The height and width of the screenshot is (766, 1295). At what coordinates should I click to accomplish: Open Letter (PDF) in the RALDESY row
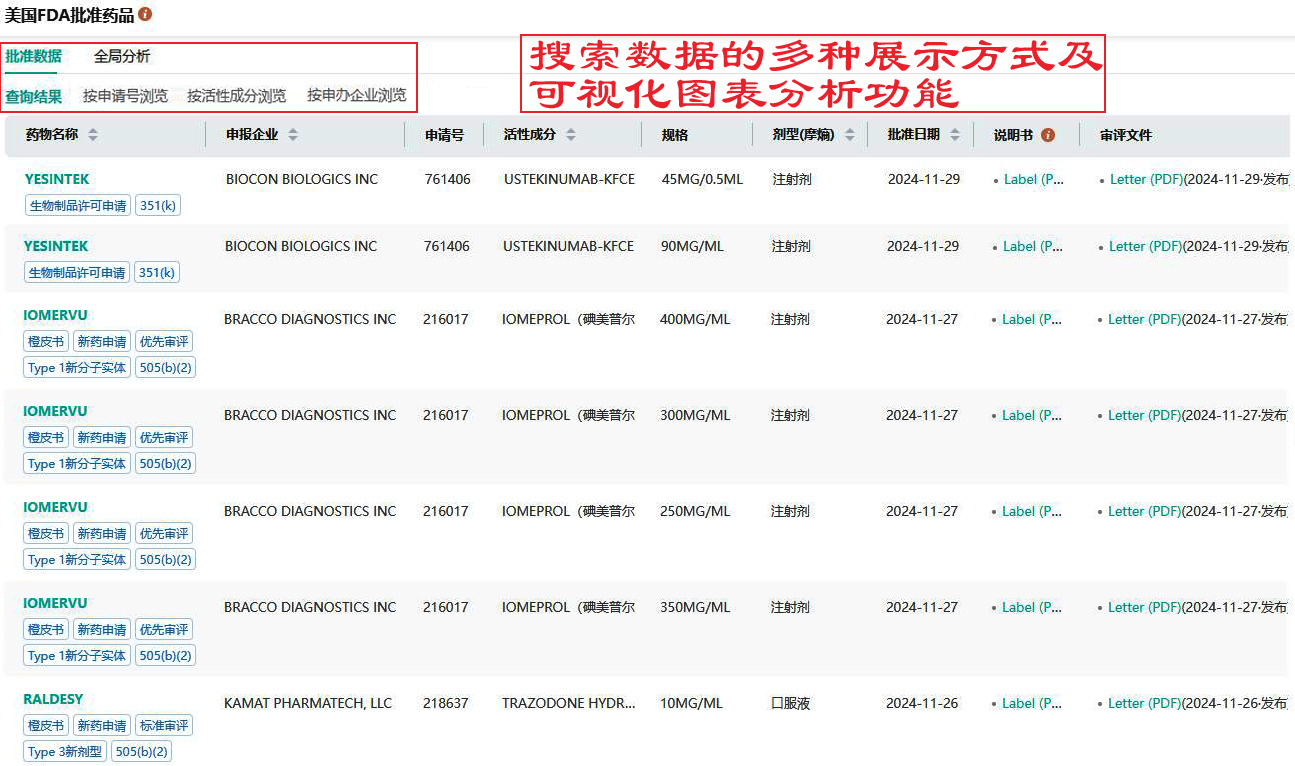(1145, 703)
